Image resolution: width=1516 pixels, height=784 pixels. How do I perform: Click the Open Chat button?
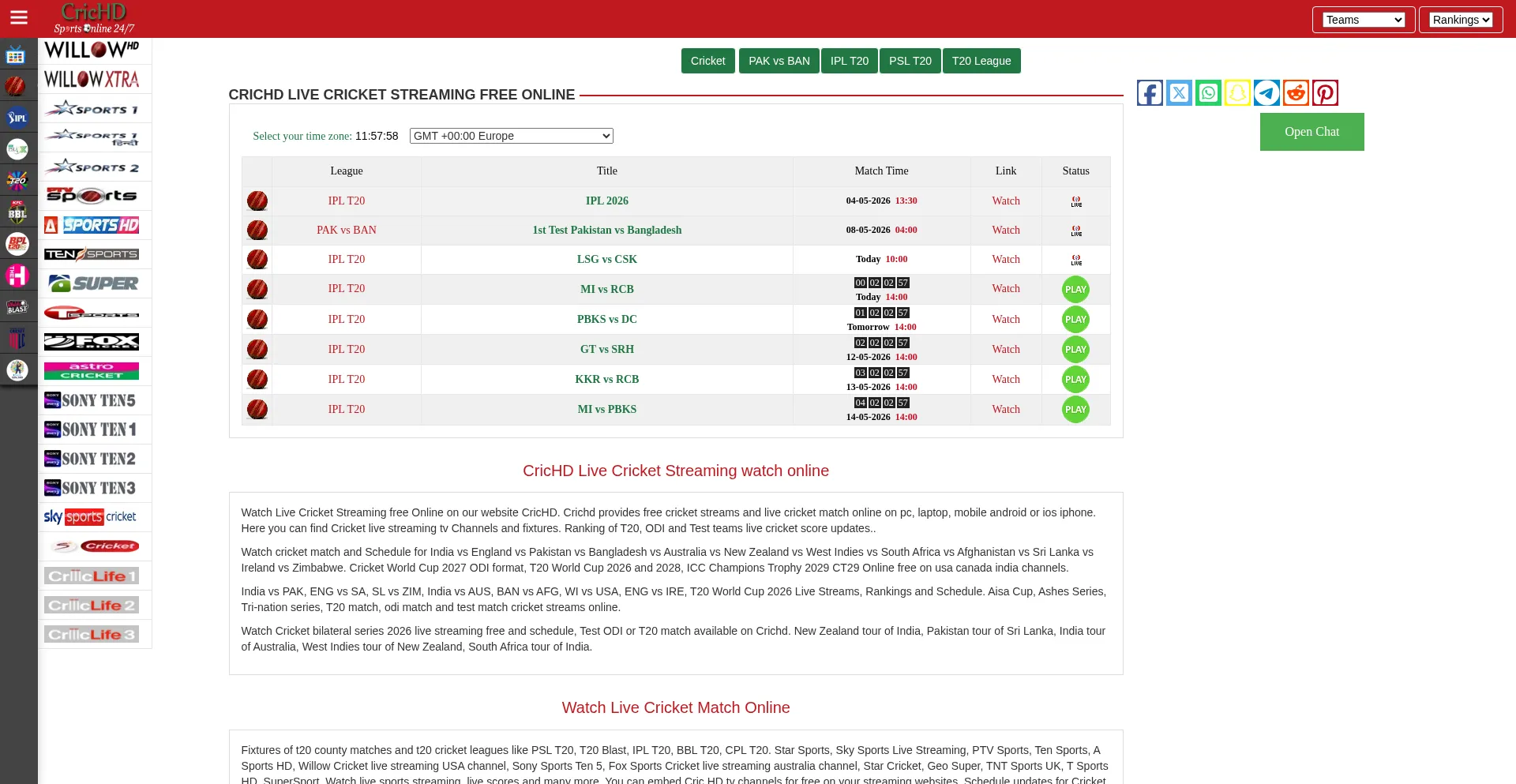point(1311,132)
